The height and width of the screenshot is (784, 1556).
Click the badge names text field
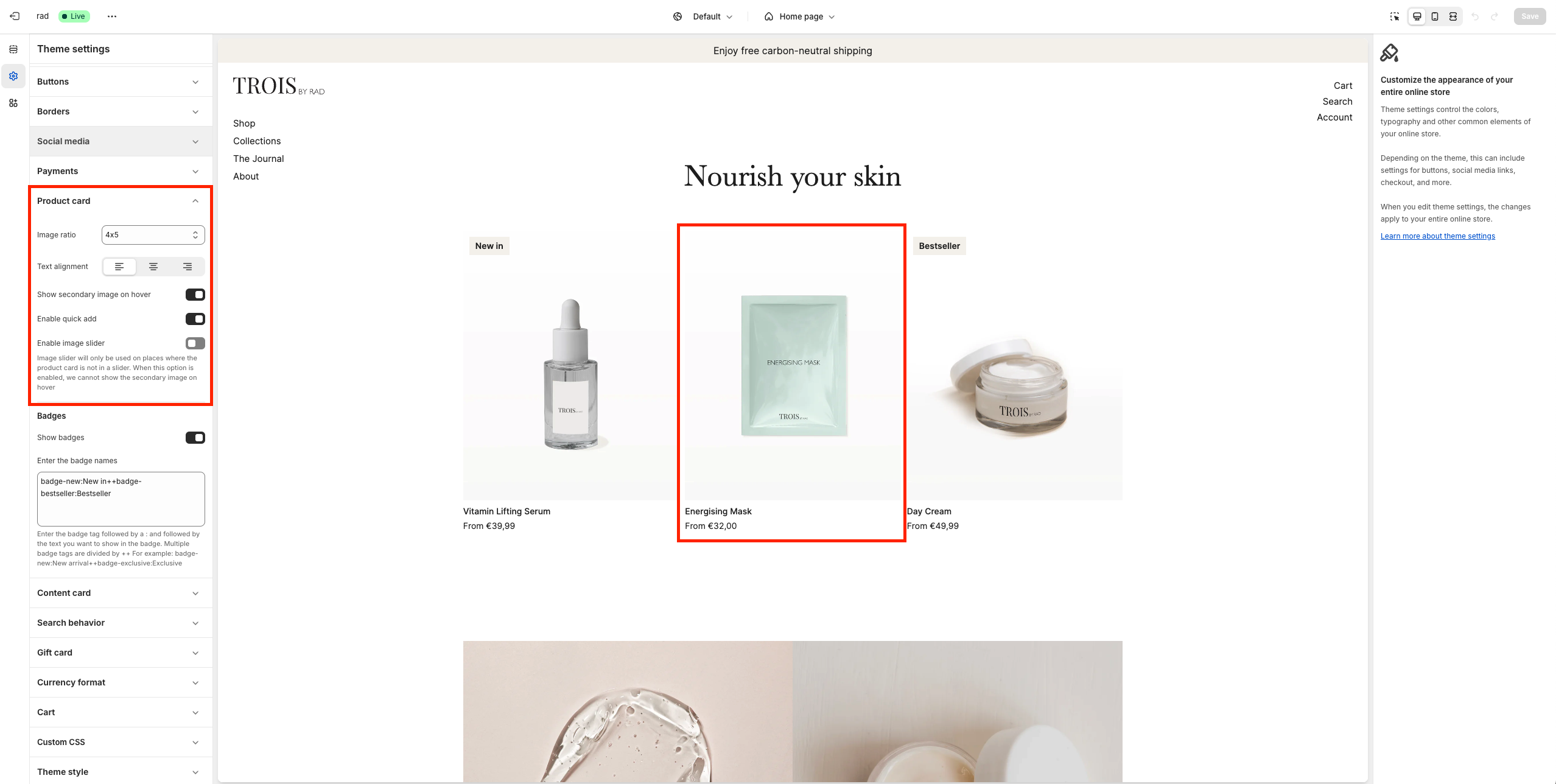[x=121, y=499]
